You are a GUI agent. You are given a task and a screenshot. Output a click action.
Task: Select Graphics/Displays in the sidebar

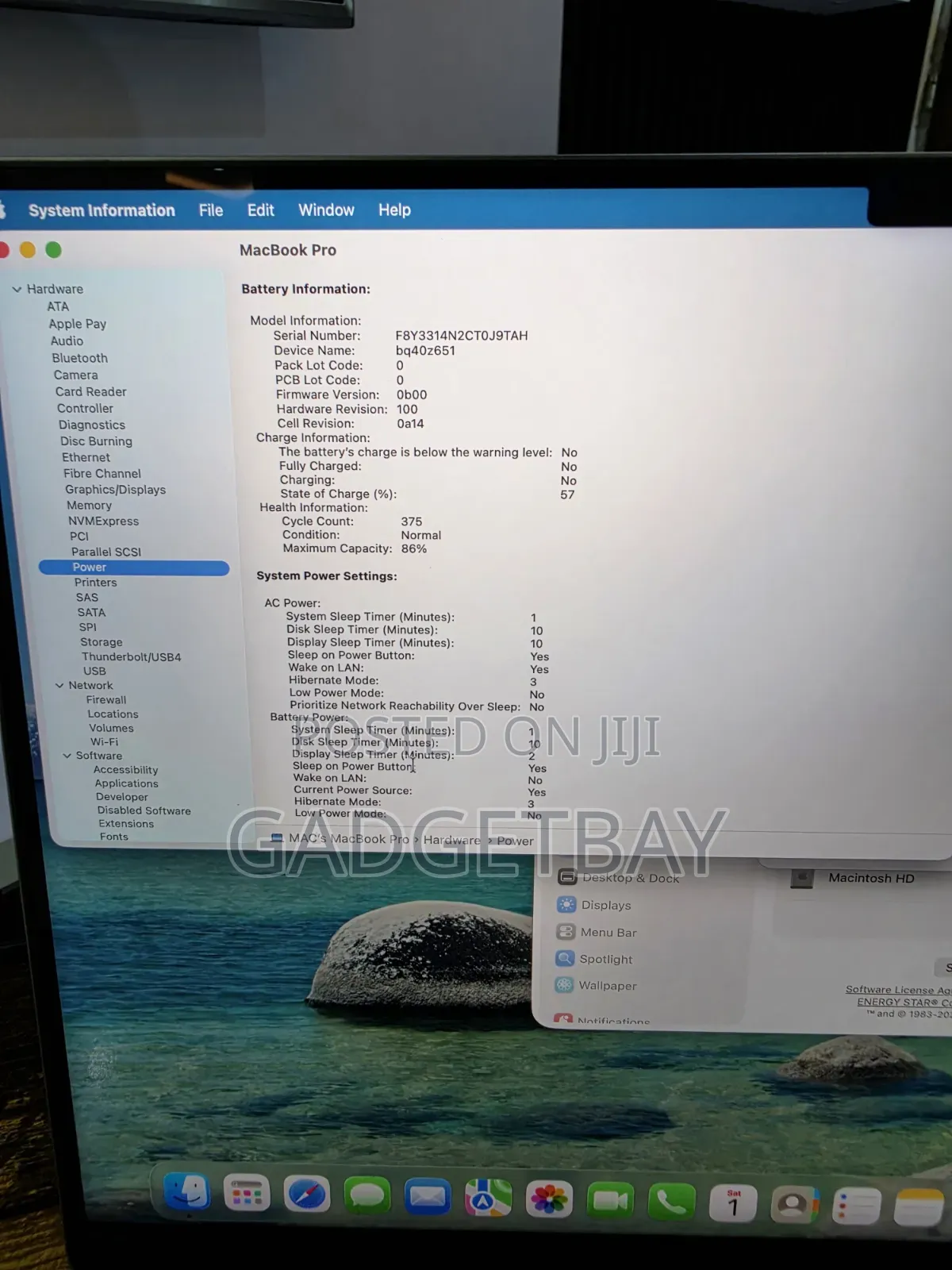click(115, 490)
